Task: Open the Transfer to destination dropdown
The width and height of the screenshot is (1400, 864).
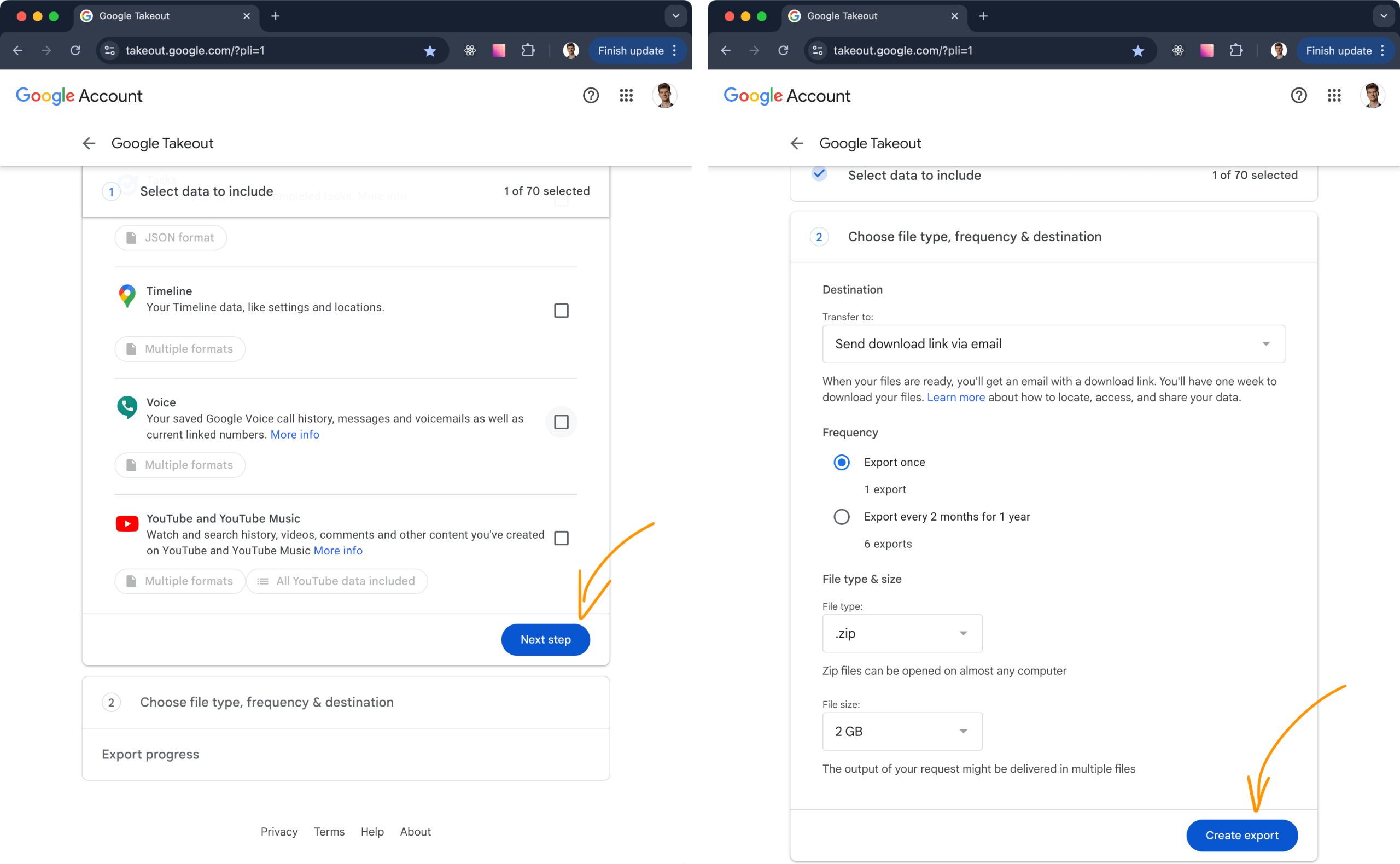Action: pos(1053,344)
